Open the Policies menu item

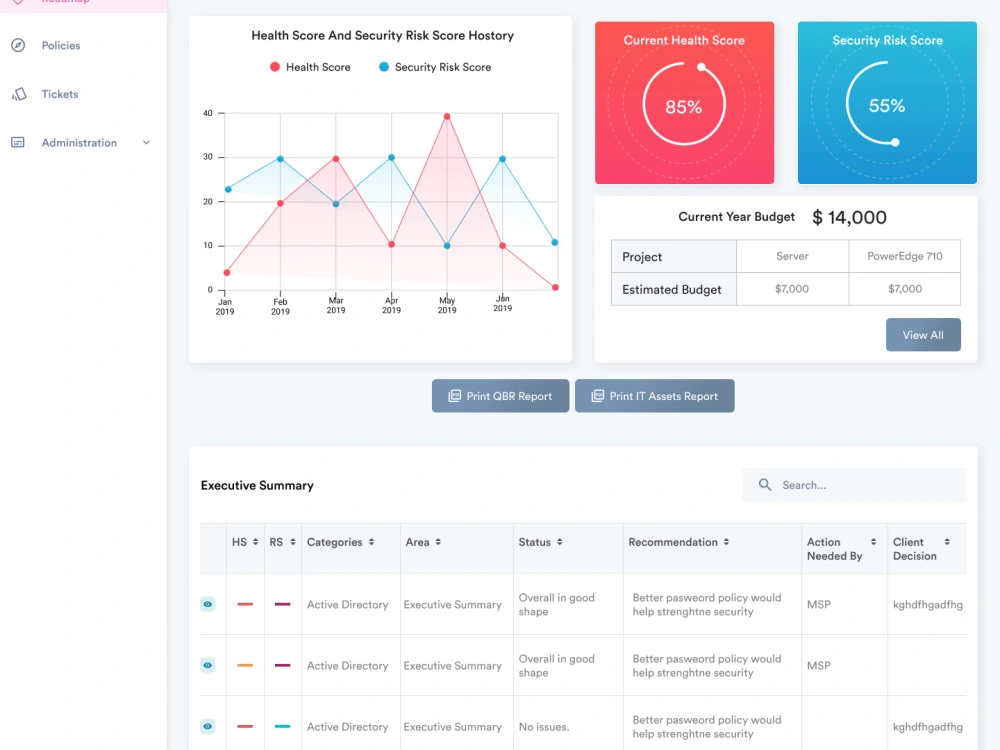click(x=61, y=45)
